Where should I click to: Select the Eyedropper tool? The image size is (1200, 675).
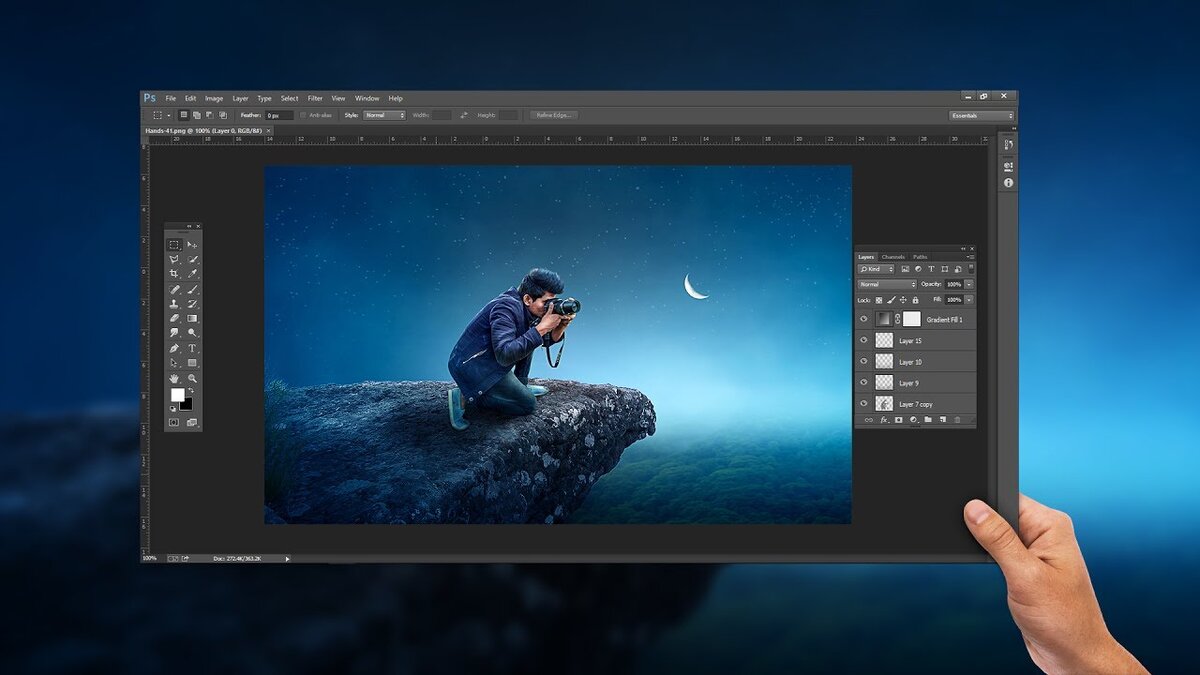[192, 274]
